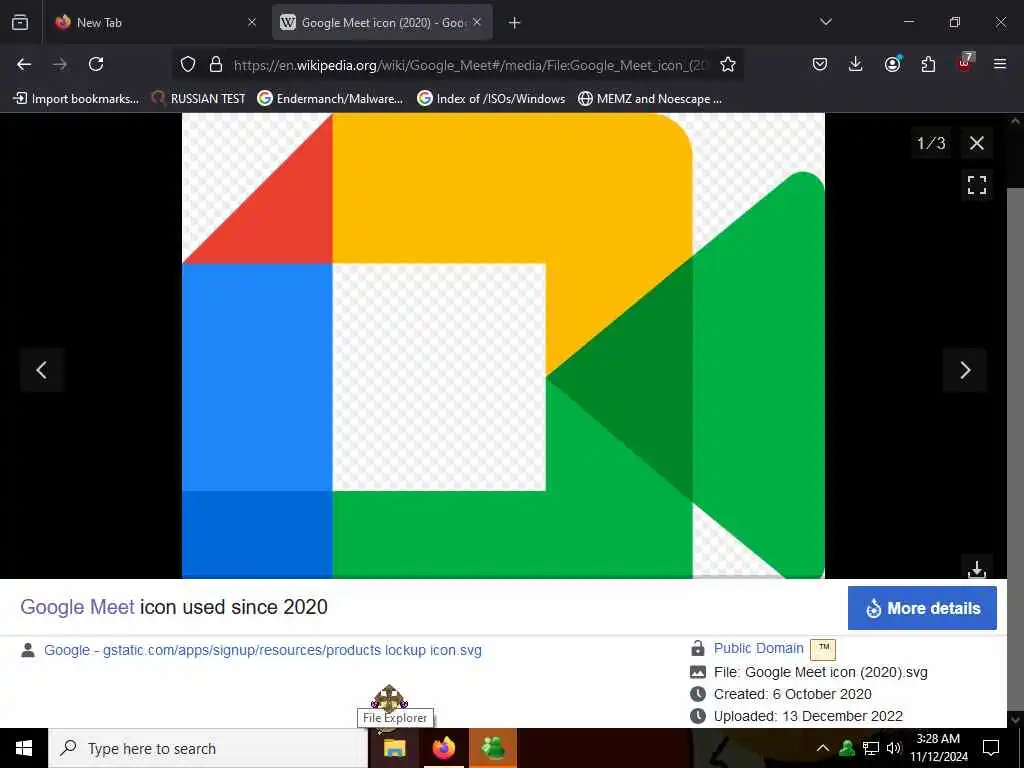This screenshot has height=768, width=1024.
Task: Save page to Pocket
Action: coord(820,64)
